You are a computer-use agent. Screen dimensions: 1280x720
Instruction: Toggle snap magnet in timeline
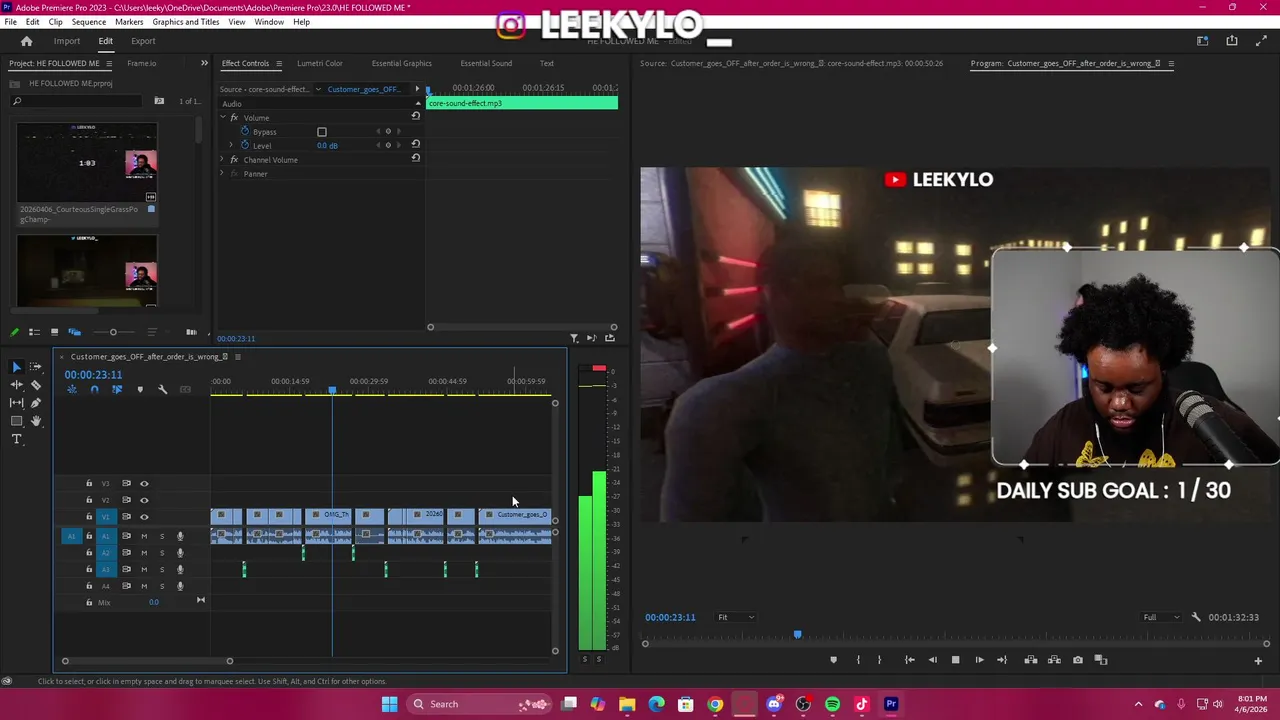(x=94, y=389)
